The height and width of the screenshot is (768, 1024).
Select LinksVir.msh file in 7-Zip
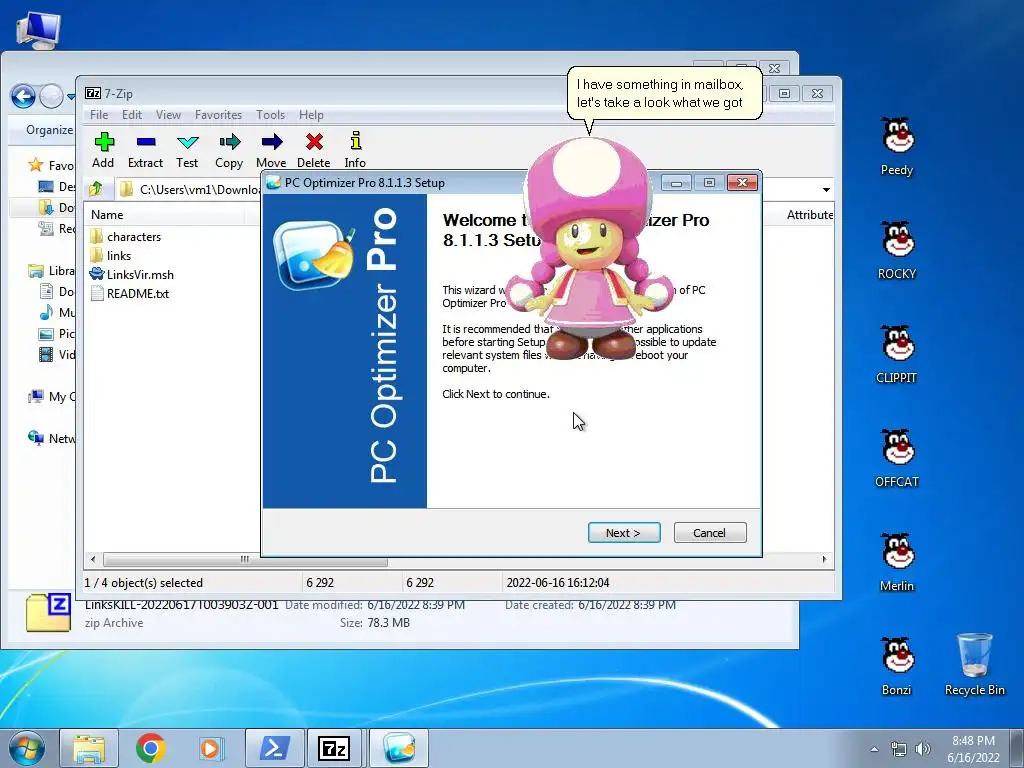(x=132, y=274)
